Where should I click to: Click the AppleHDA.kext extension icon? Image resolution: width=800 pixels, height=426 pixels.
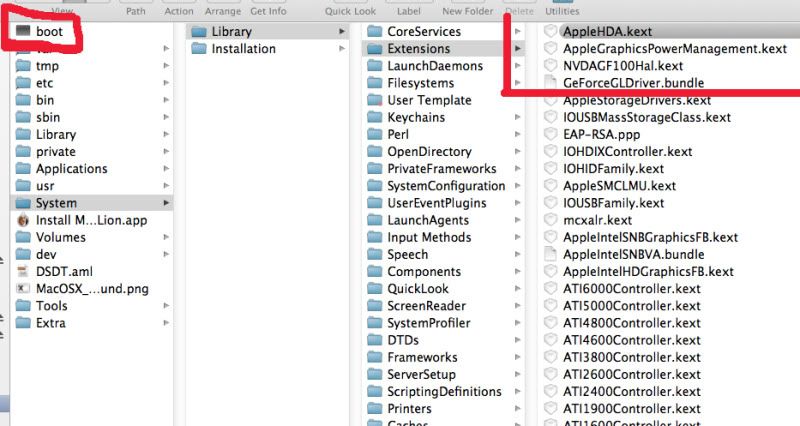[551, 31]
